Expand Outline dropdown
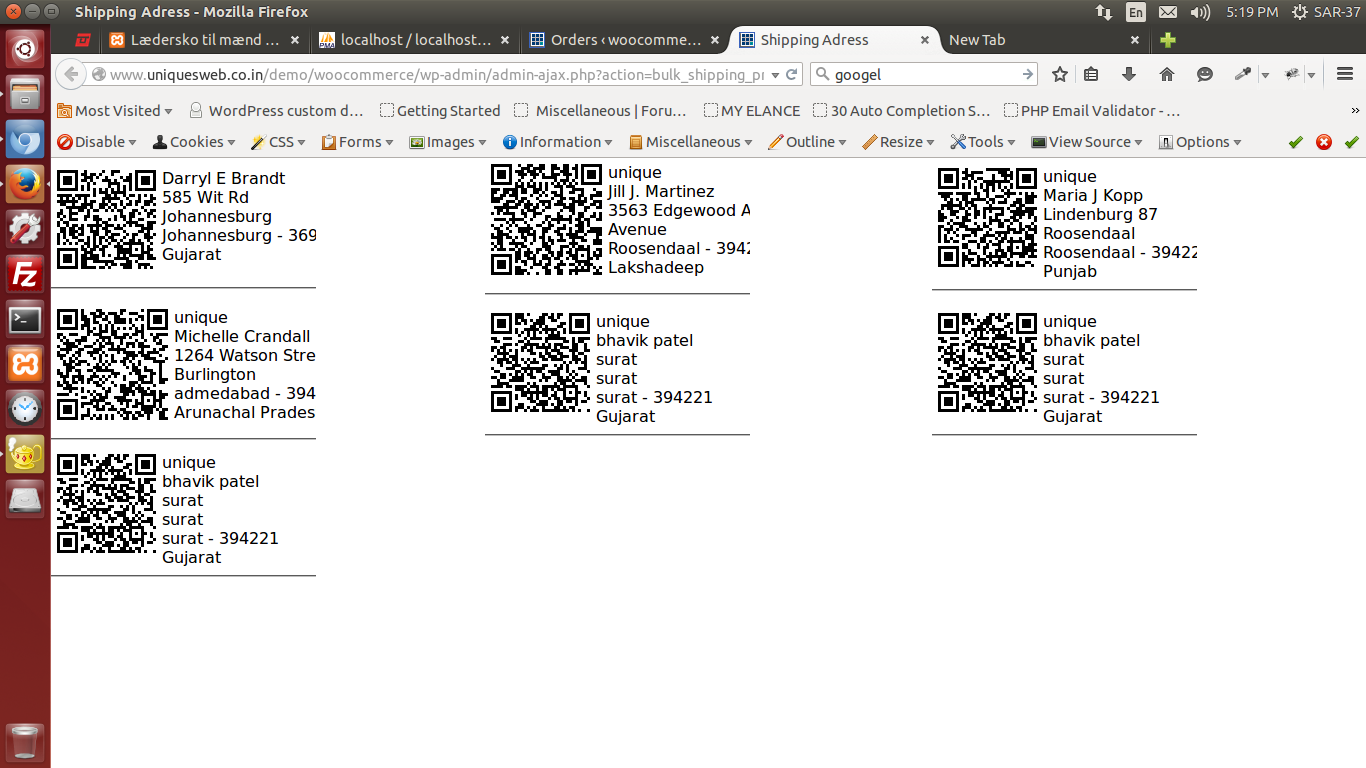Viewport: 1366px width, 768px height. pos(807,142)
